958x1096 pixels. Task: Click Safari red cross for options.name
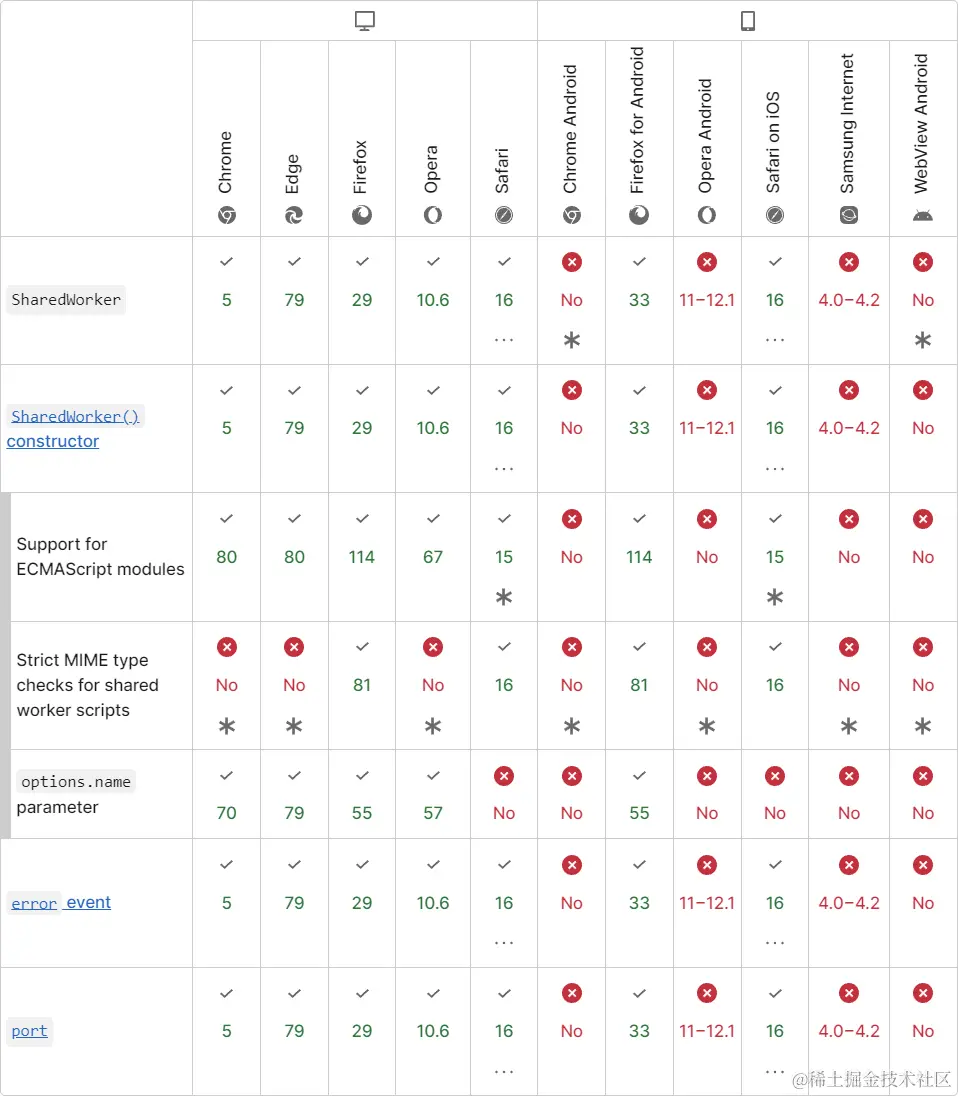coord(504,776)
